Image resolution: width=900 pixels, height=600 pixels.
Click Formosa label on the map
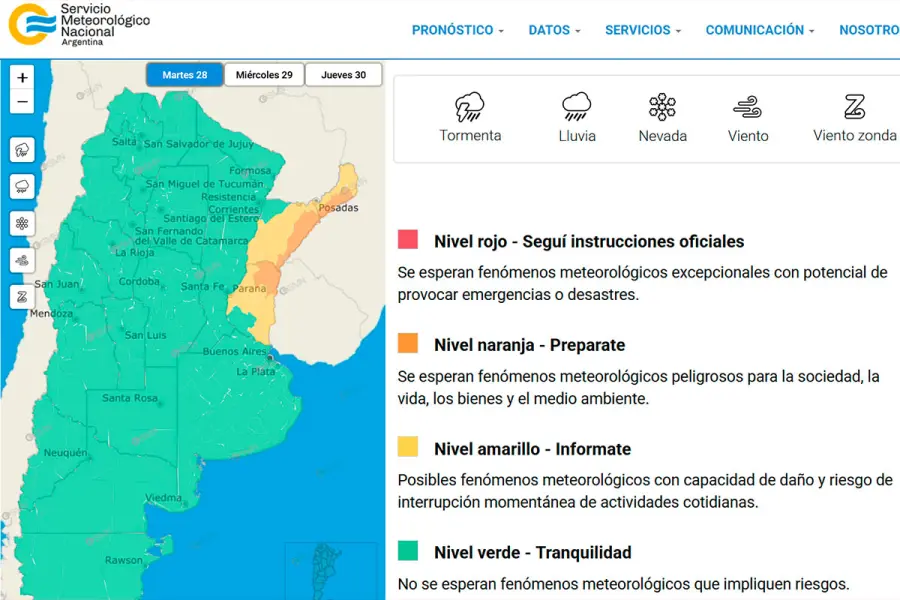(x=250, y=171)
